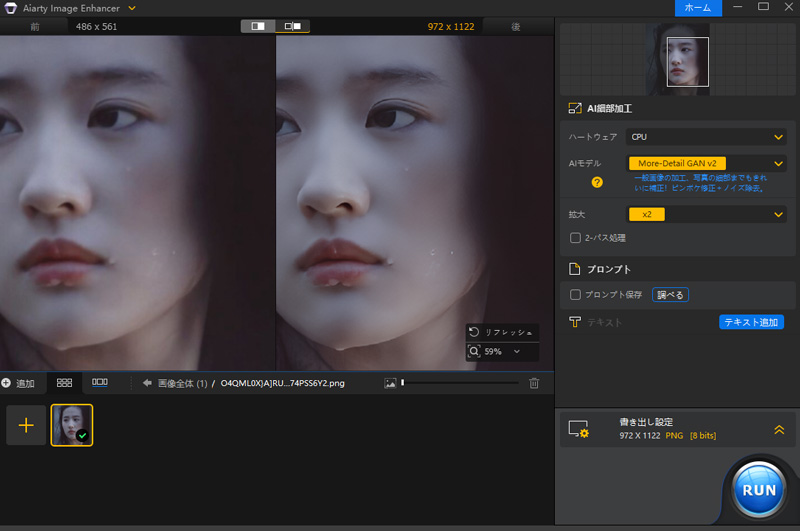Click the plus tile to add an image
The height and width of the screenshot is (531, 800).
26,425
